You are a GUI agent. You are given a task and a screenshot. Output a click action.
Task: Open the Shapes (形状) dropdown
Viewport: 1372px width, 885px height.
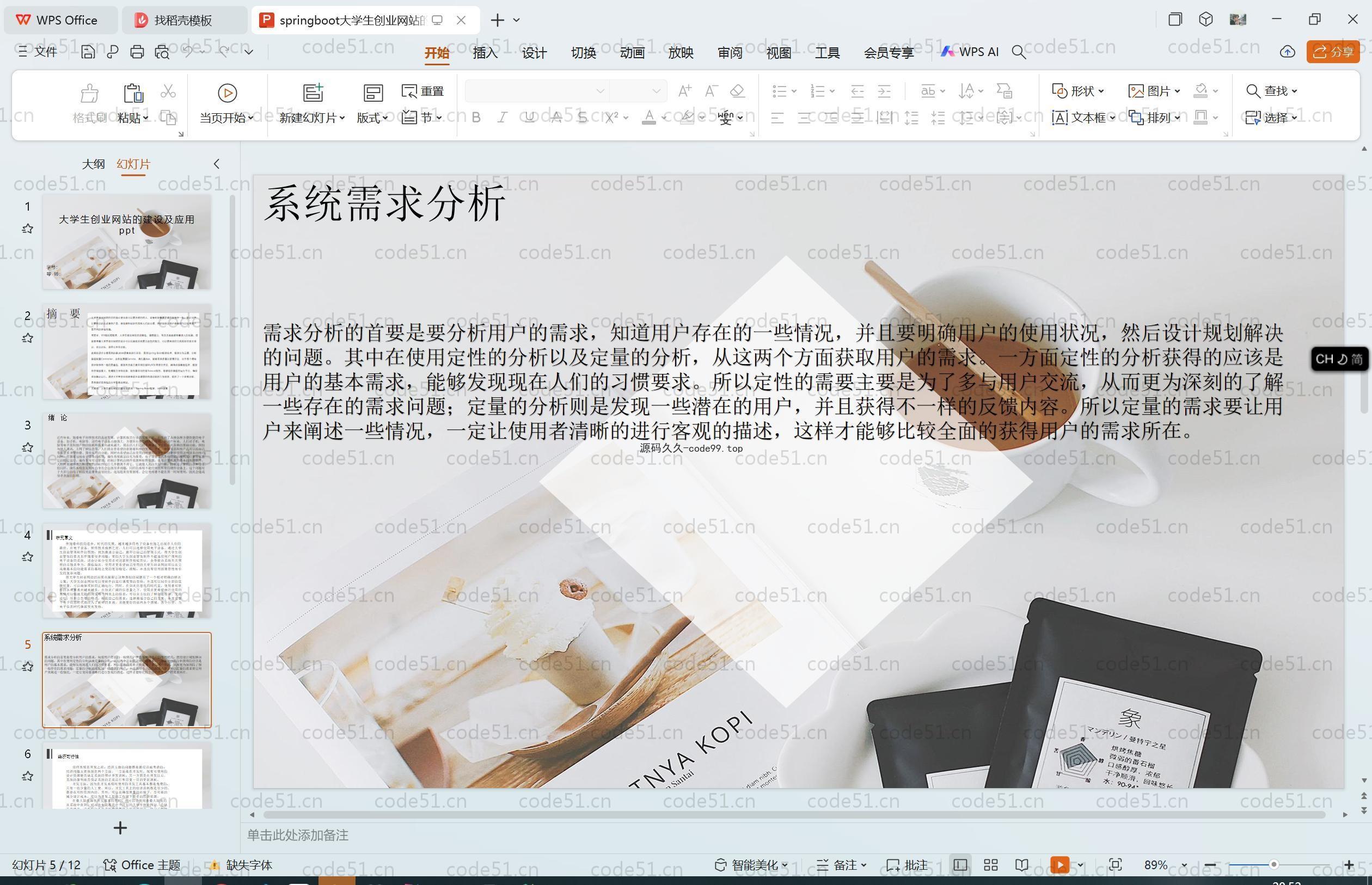tap(1077, 91)
